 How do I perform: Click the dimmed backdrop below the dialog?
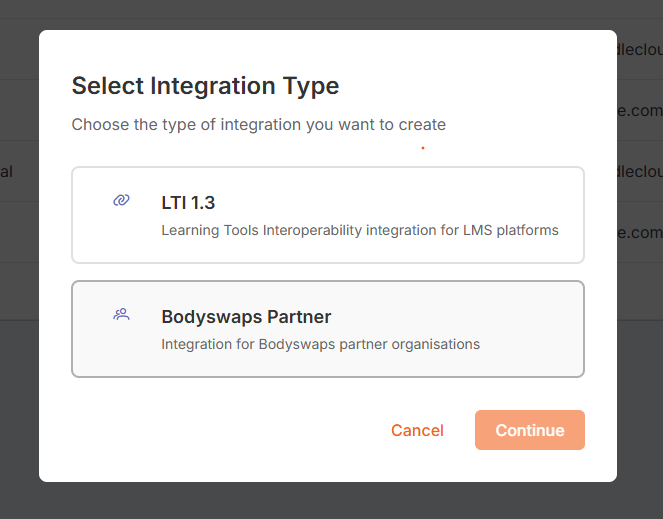click(330, 502)
